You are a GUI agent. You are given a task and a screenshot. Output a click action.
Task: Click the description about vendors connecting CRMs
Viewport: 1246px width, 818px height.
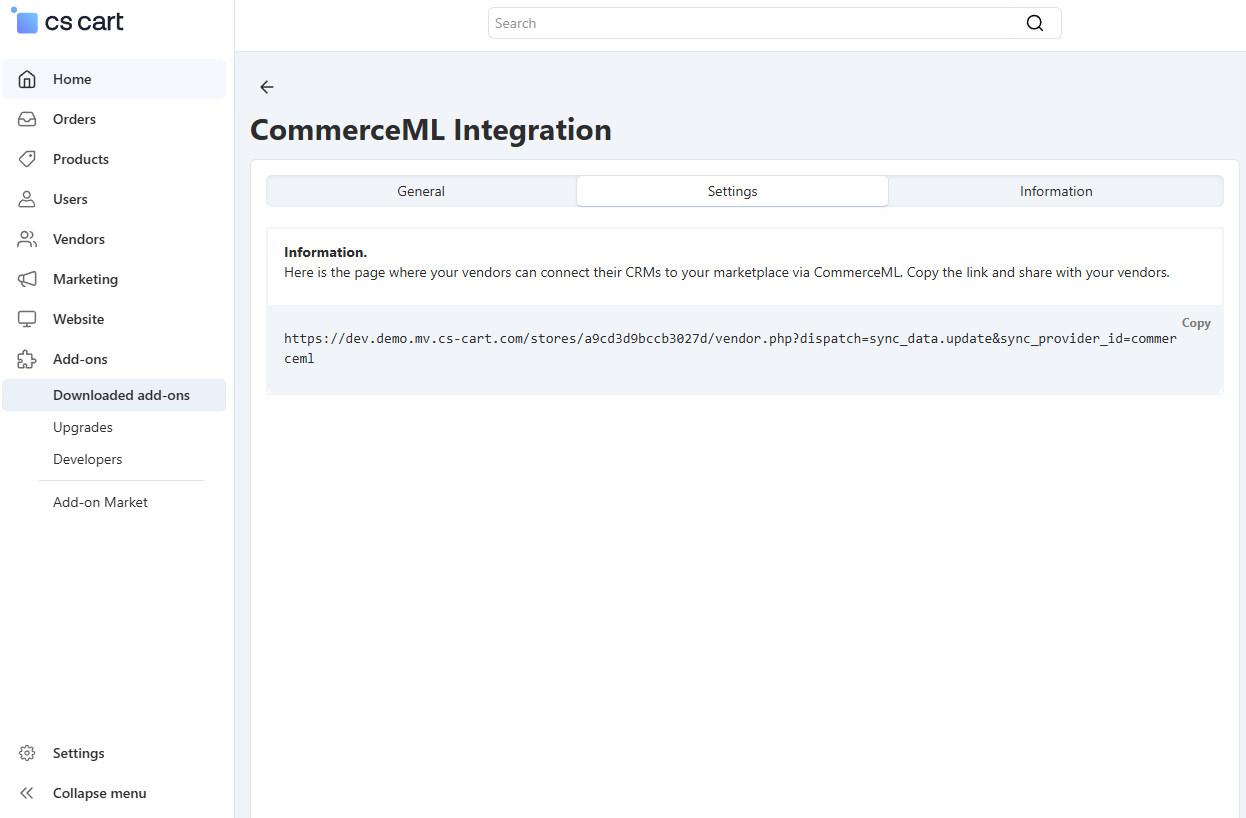726,272
